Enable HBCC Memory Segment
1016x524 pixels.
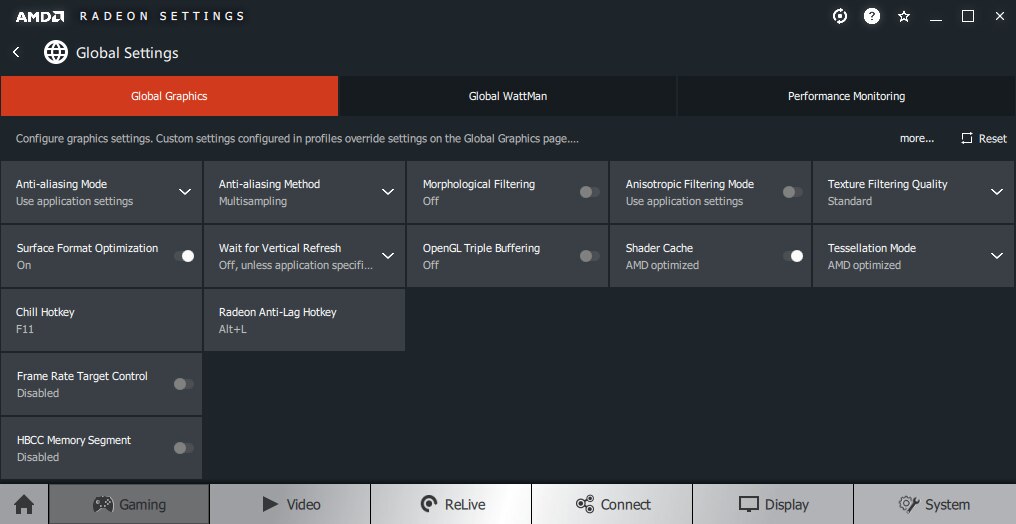point(184,448)
